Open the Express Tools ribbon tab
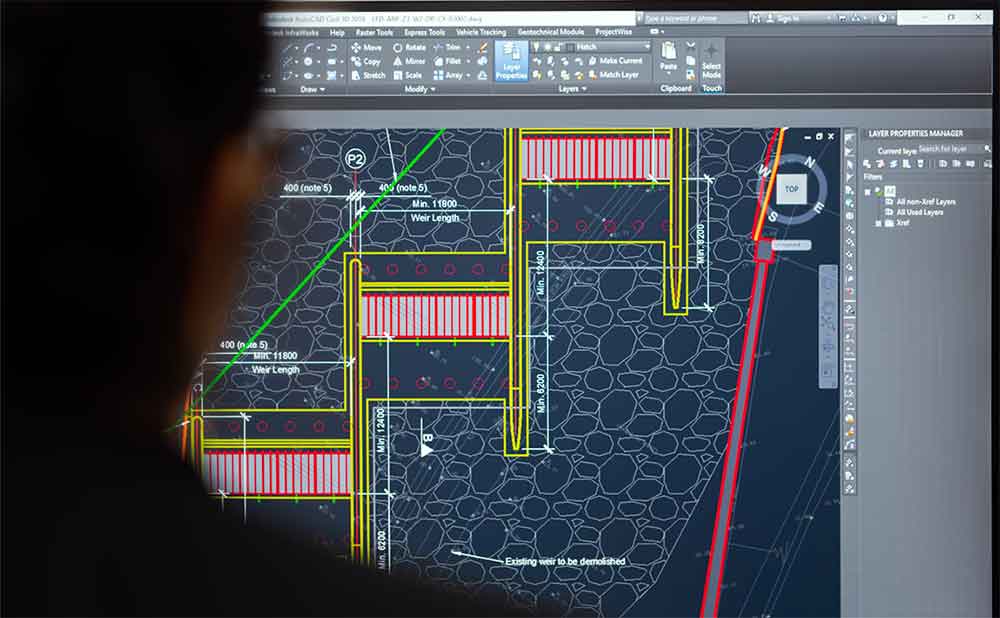The image size is (1000, 618). (x=423, y=32)
